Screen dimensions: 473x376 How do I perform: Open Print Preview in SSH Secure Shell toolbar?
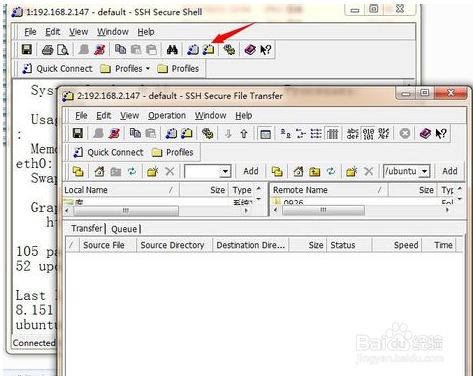(63, 50)
